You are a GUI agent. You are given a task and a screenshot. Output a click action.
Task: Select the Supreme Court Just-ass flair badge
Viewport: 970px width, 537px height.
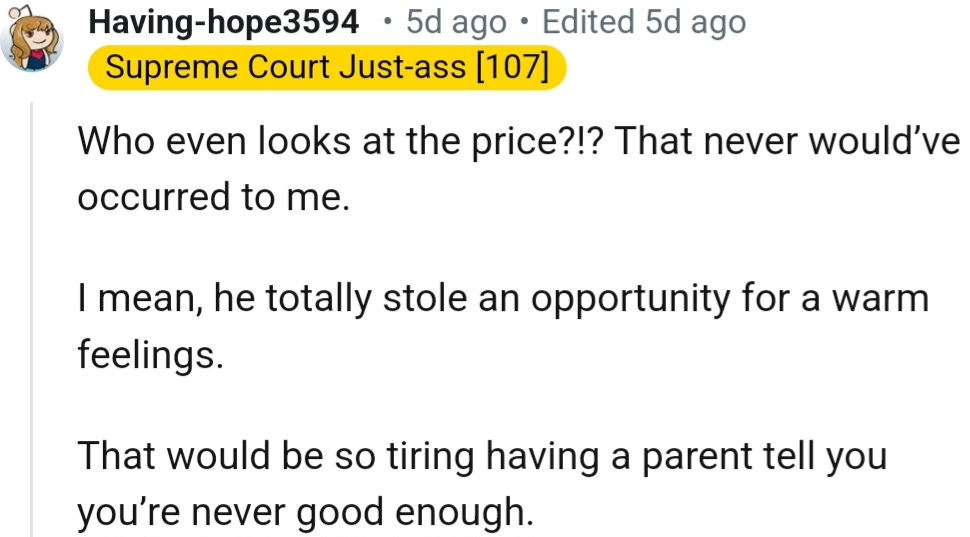(326, 68)
